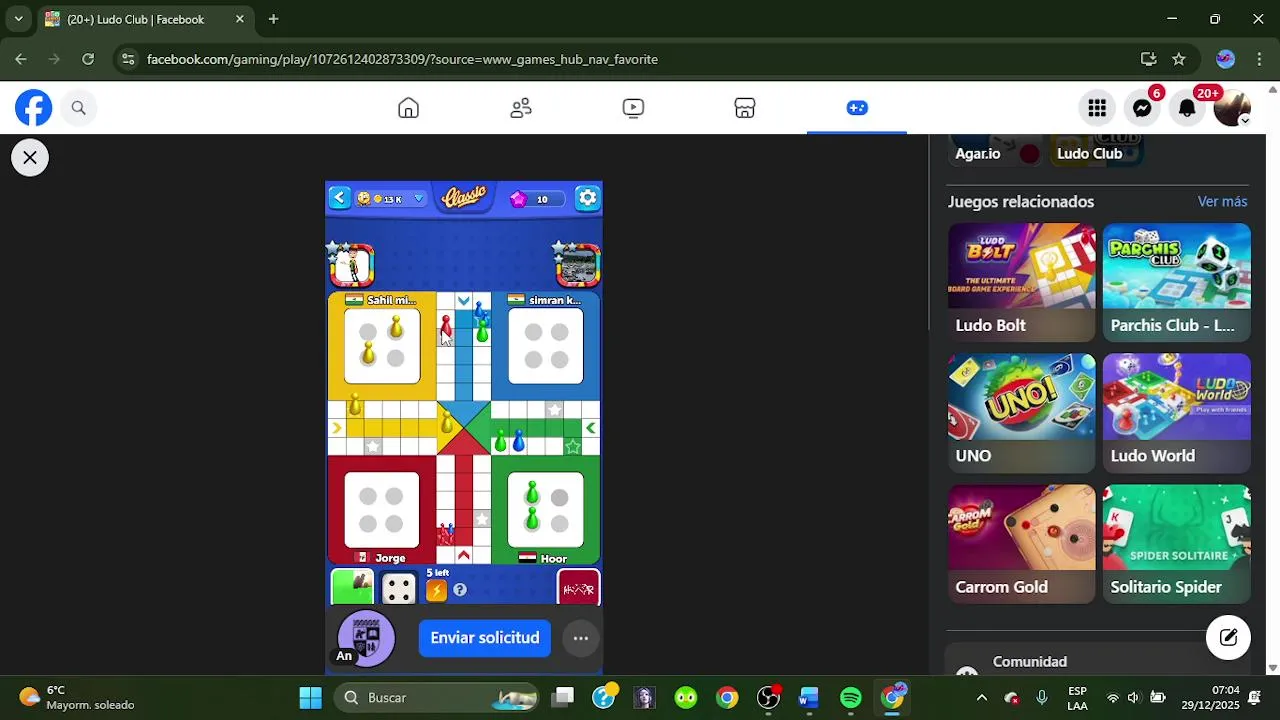
Task: Click the lightning booster icon
Action: 437,590
